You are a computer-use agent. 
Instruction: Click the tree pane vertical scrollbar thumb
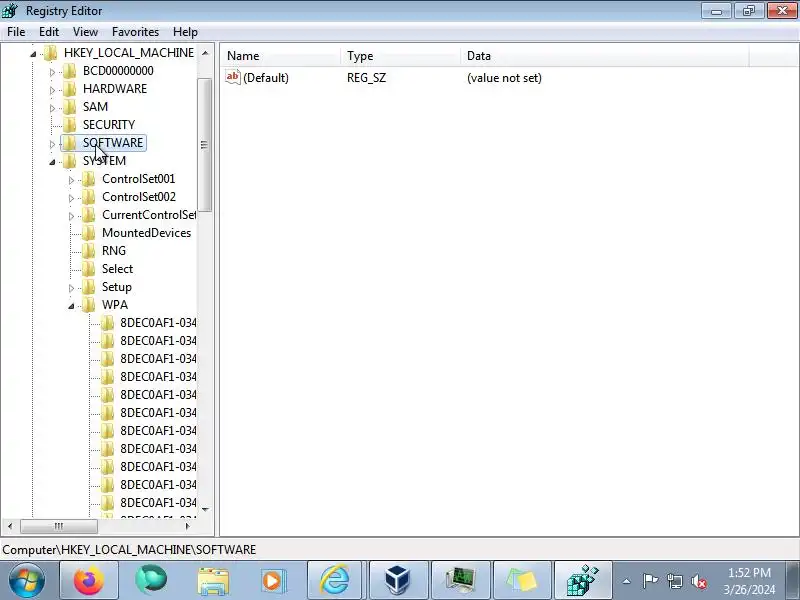(205, 145)
